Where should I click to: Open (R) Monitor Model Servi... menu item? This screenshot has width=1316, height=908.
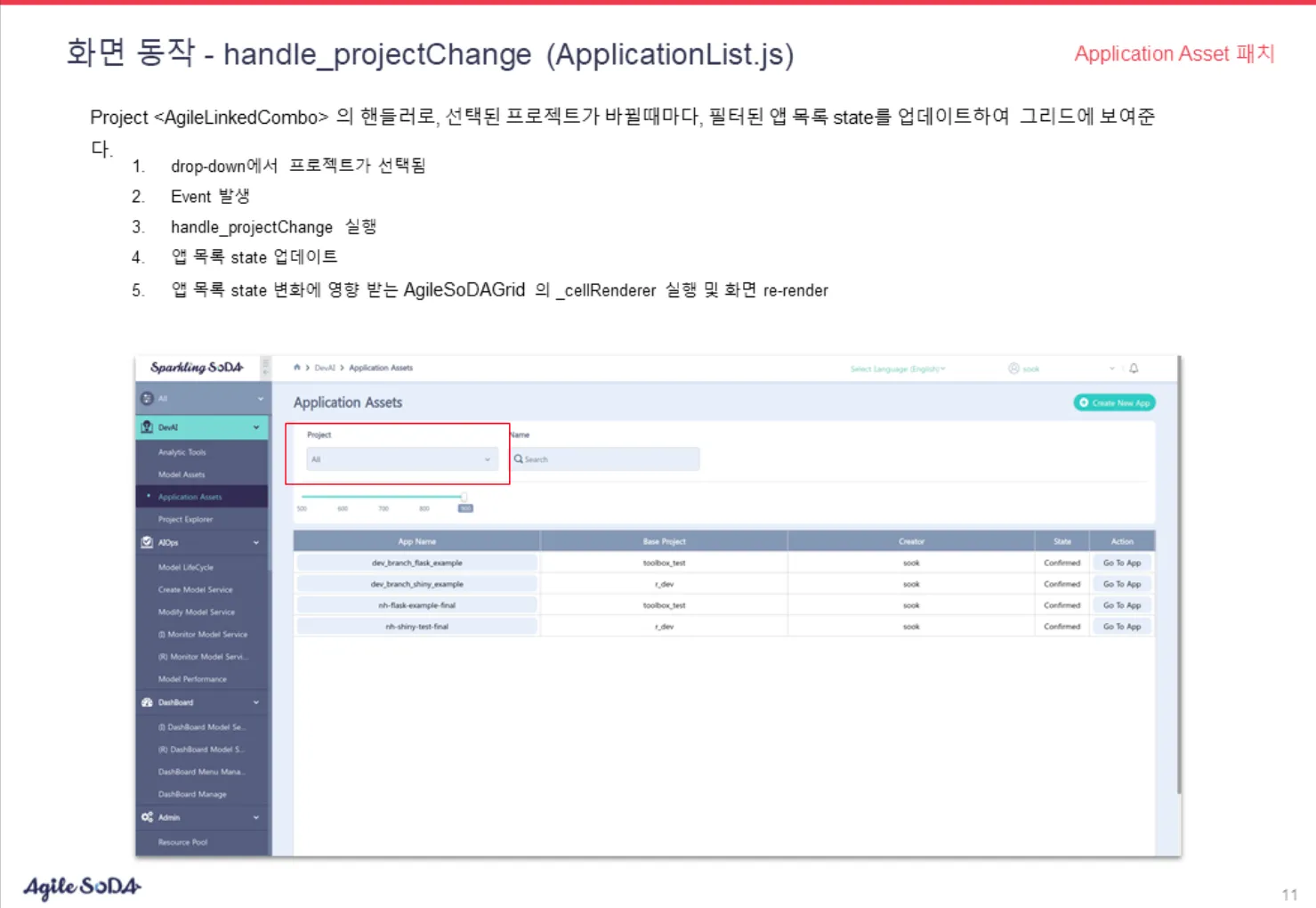tap(201, 656)
